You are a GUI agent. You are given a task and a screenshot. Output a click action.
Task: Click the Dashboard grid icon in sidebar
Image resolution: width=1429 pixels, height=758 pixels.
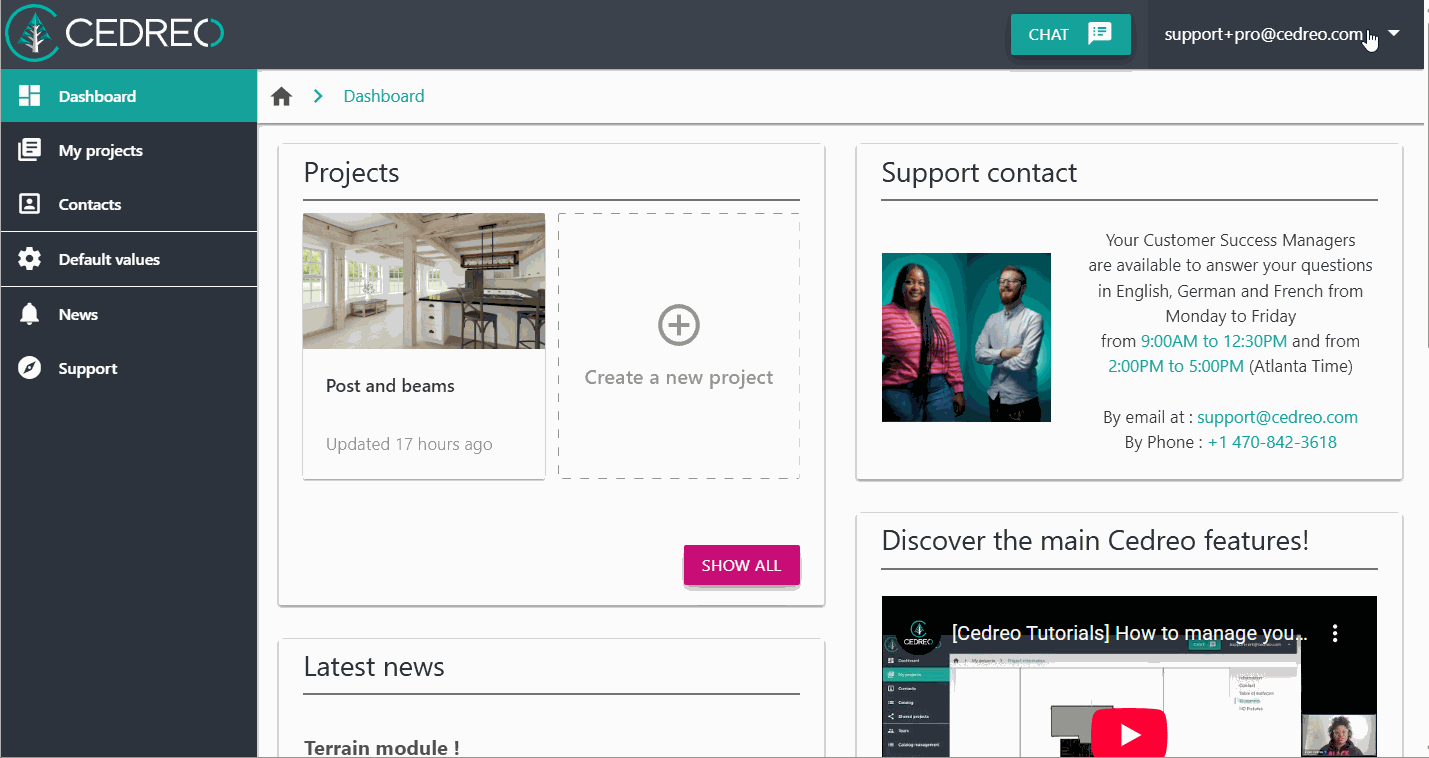(30, 96)
